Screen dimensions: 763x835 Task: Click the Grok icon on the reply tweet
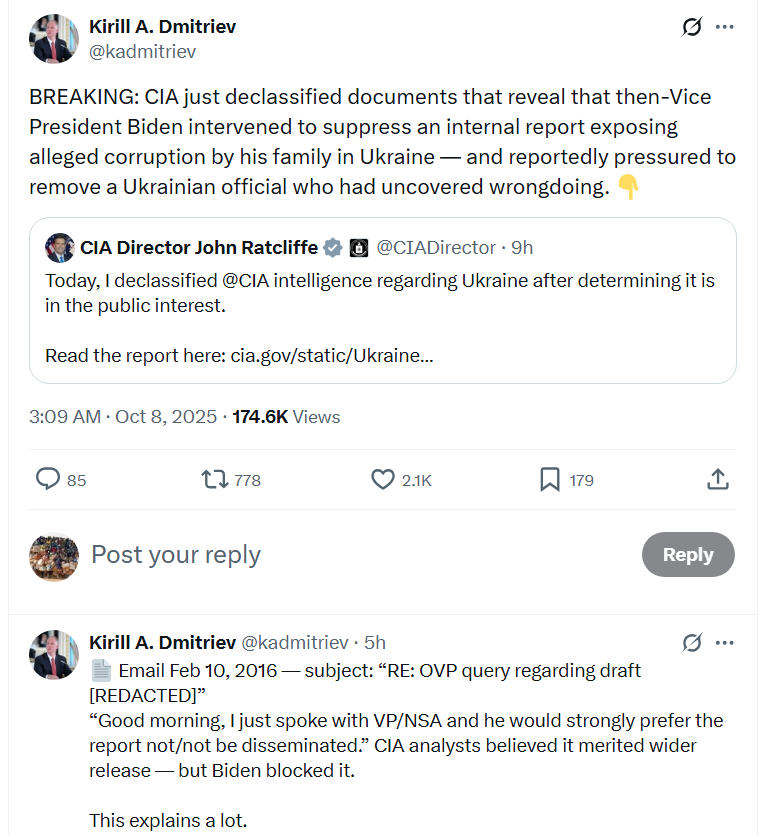click(x=692, y=642)
